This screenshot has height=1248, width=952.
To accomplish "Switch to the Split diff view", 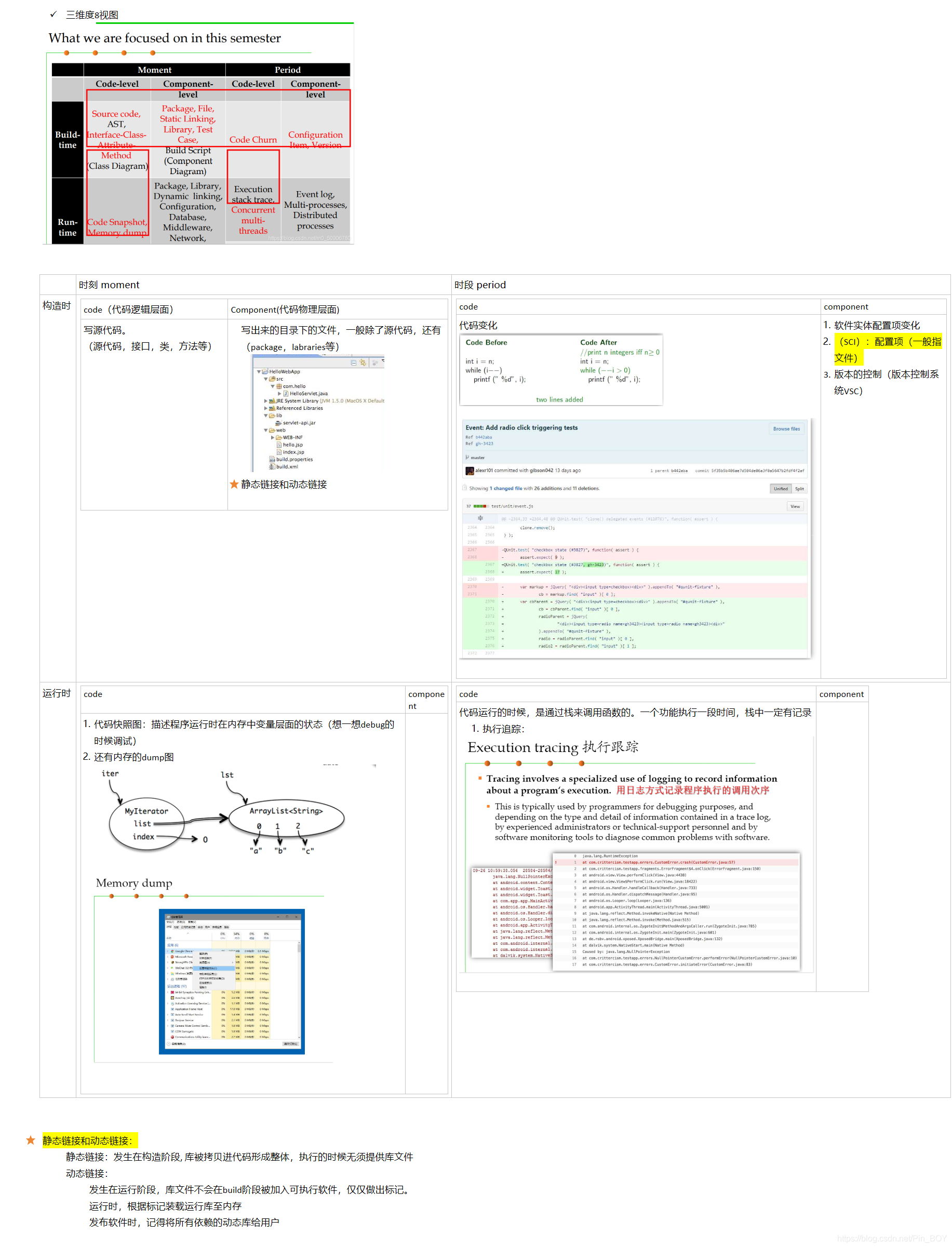I will pos(799,489).
